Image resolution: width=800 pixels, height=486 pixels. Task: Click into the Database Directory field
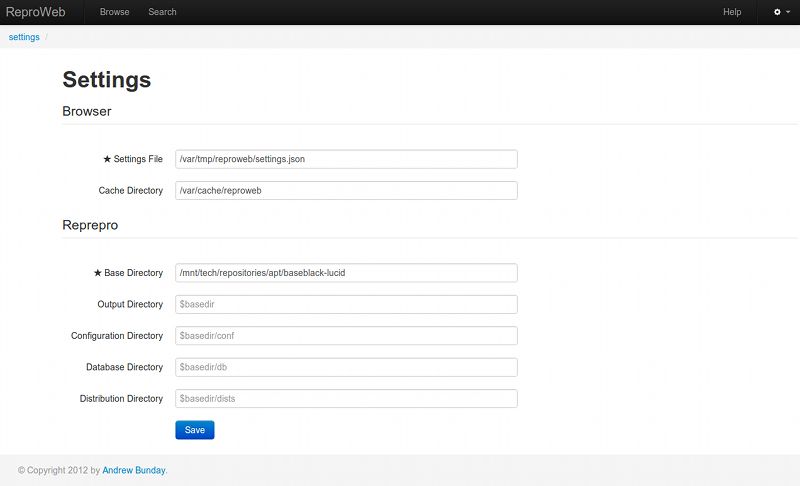(346, 367)
